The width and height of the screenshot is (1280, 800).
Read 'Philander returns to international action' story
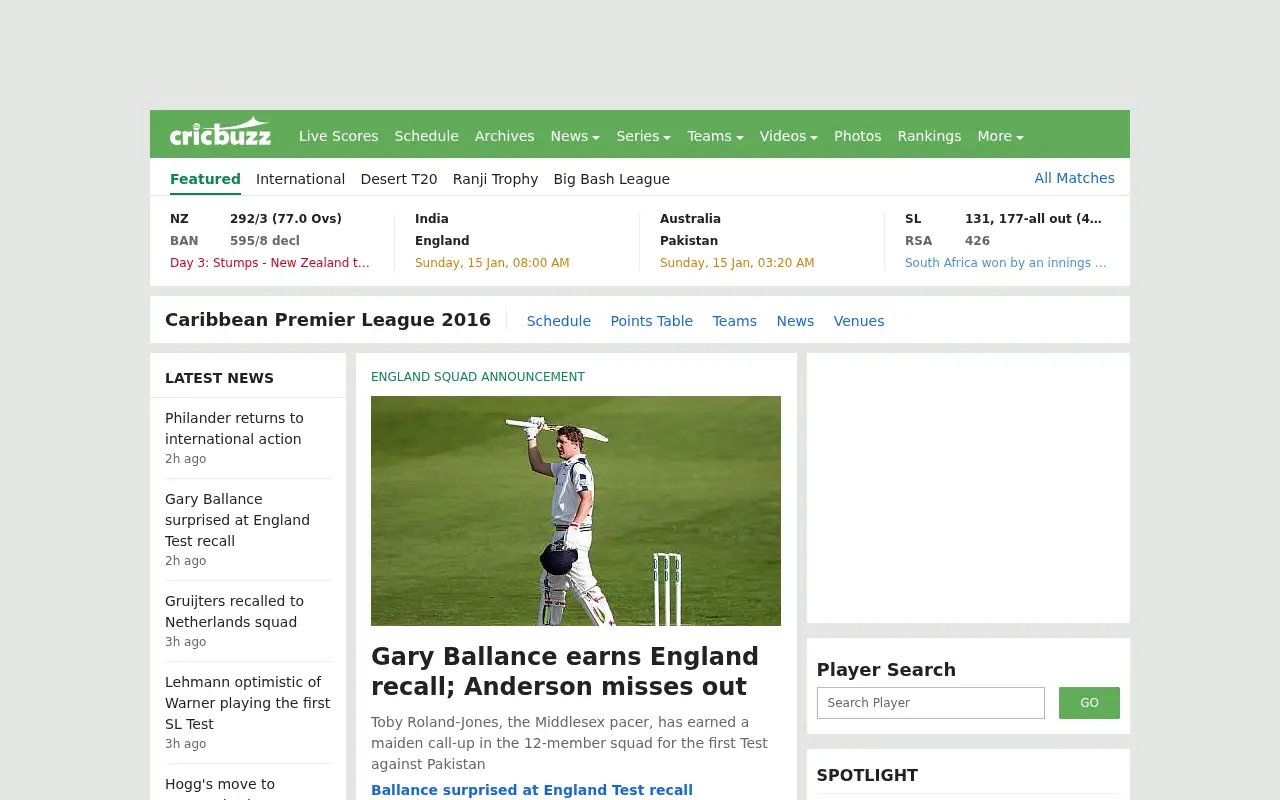click(x=234, y=428)
